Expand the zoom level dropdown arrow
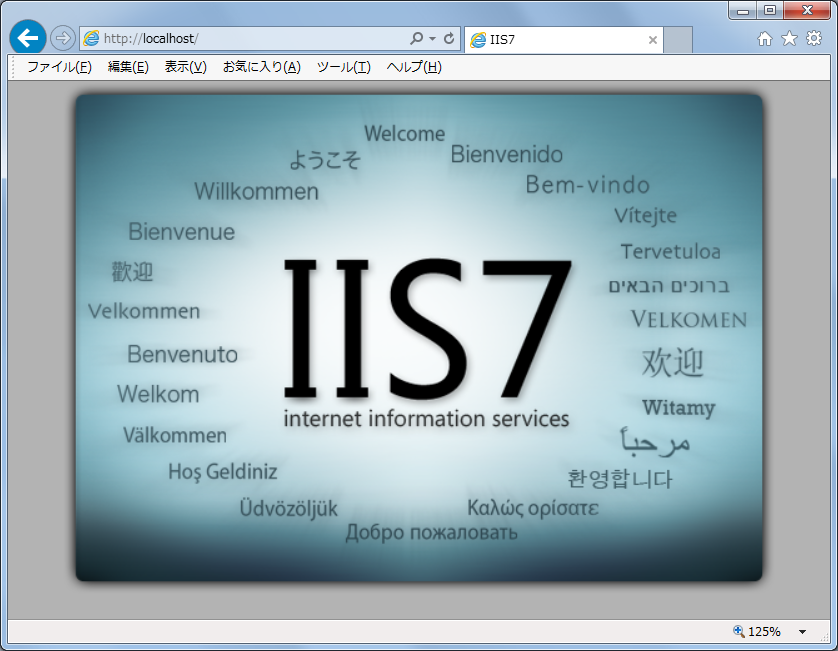This screenshot has width=838, height=651. click(x=802, y=632)
